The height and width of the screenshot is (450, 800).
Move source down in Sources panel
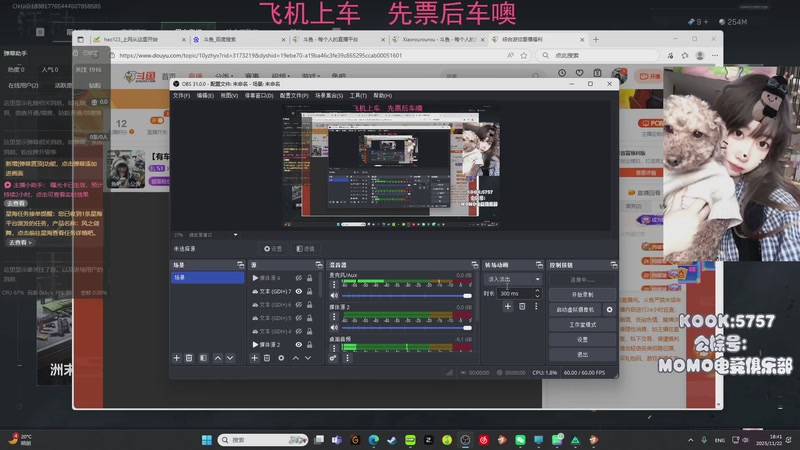click(308, 358)
